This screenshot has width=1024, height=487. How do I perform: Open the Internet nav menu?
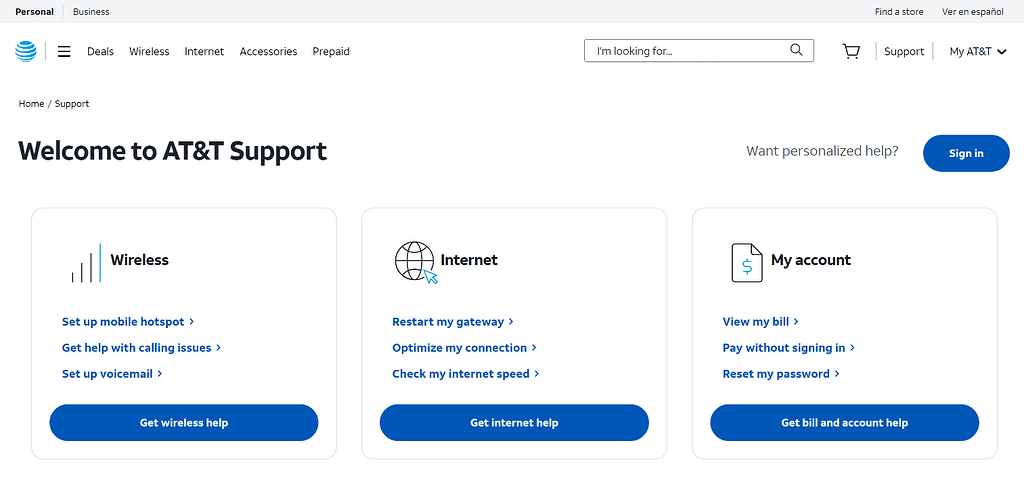[204, 52]
